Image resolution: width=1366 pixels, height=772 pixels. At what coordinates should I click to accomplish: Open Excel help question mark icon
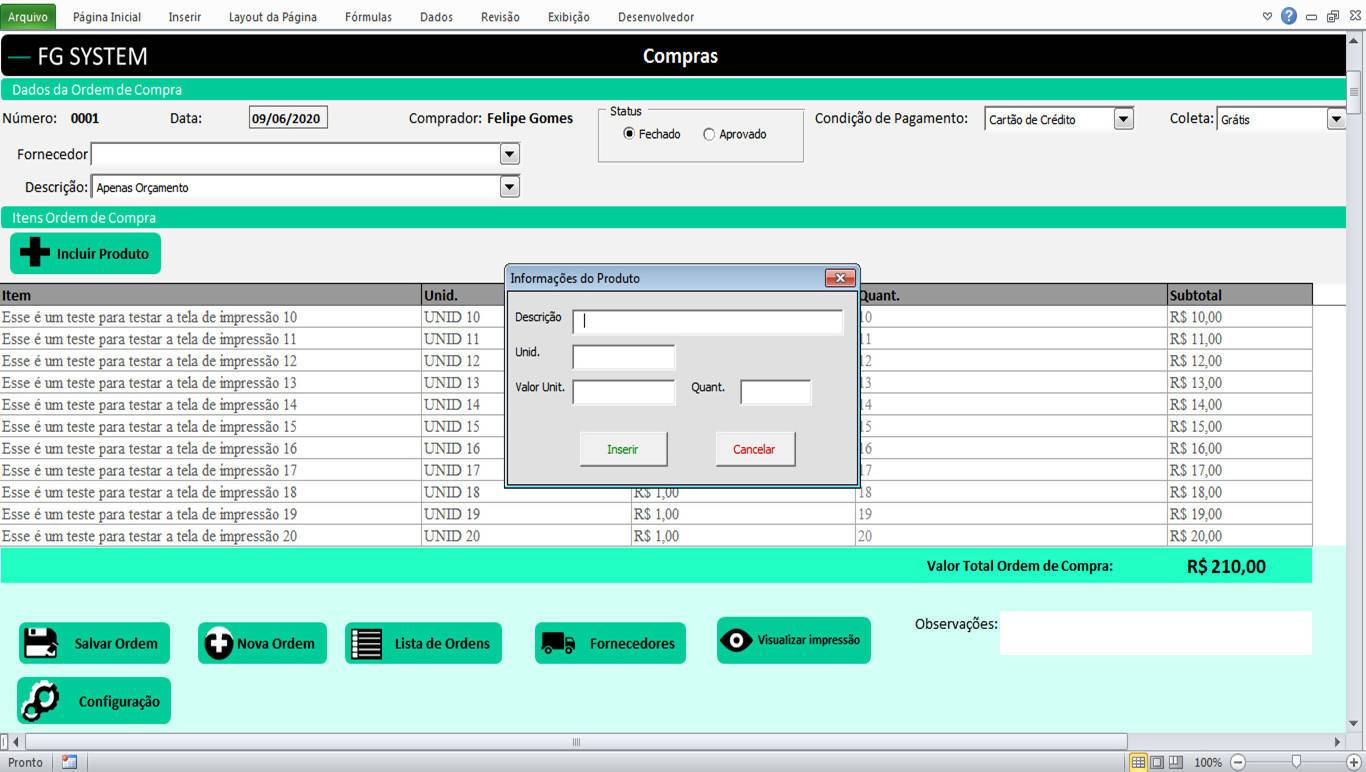[x=1289, y=16]
